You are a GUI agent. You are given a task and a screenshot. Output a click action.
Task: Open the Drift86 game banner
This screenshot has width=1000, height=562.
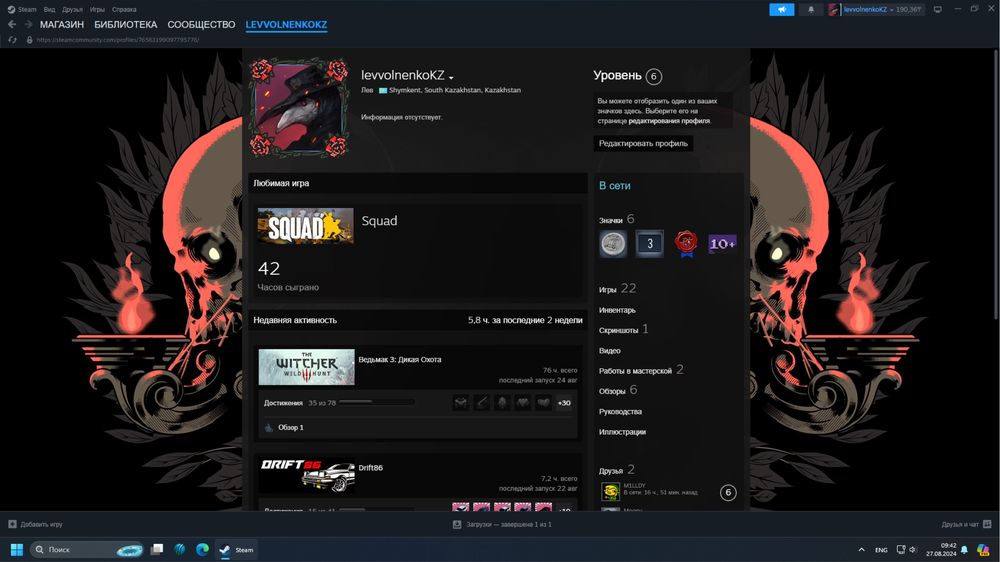(x=306, y=475)
